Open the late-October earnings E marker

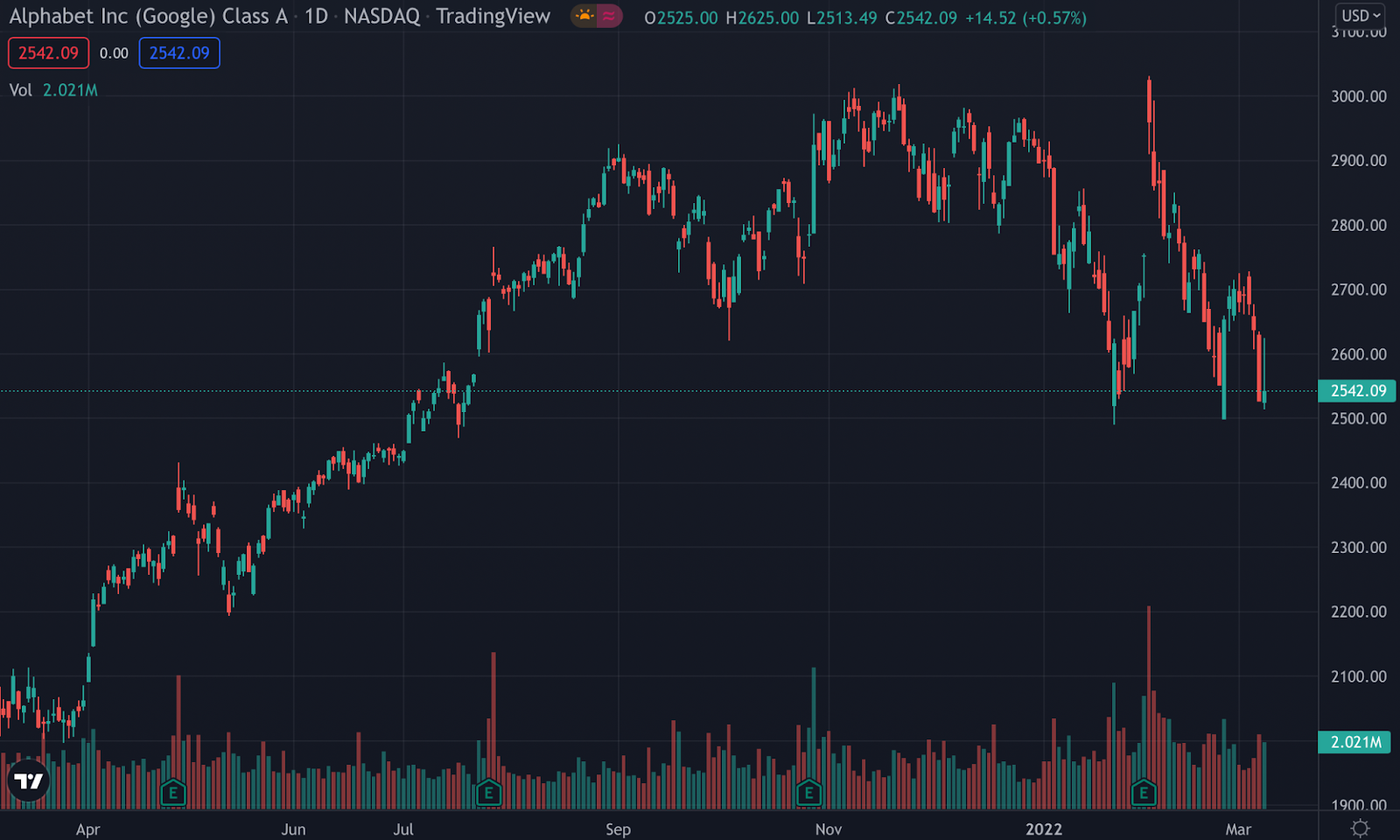(808, 794)
